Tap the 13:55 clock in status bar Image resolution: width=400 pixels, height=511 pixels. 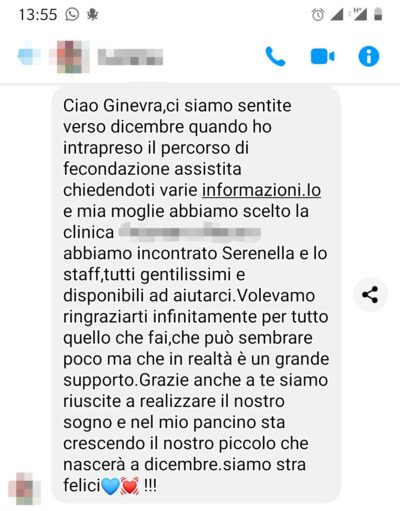(38, 15)
